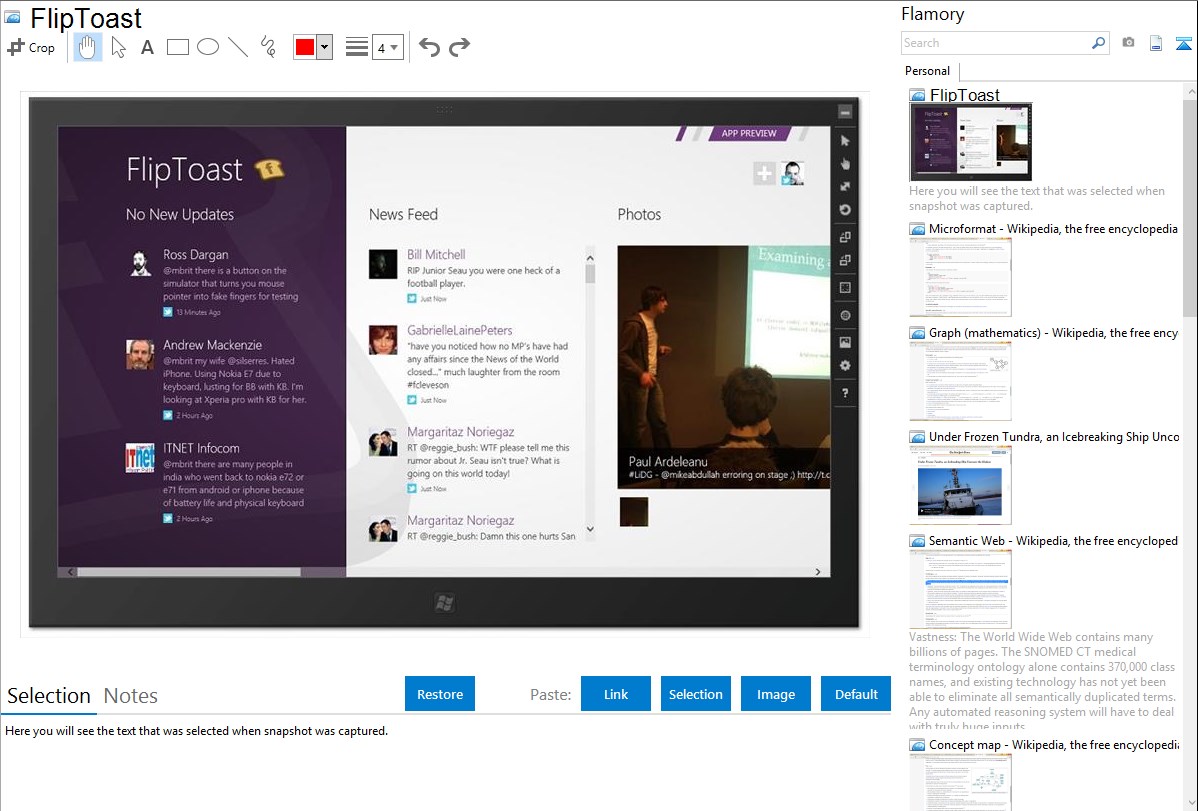1198x811 pixels.
Task: Activate the Crop tool
Action: tap(31, 47)
